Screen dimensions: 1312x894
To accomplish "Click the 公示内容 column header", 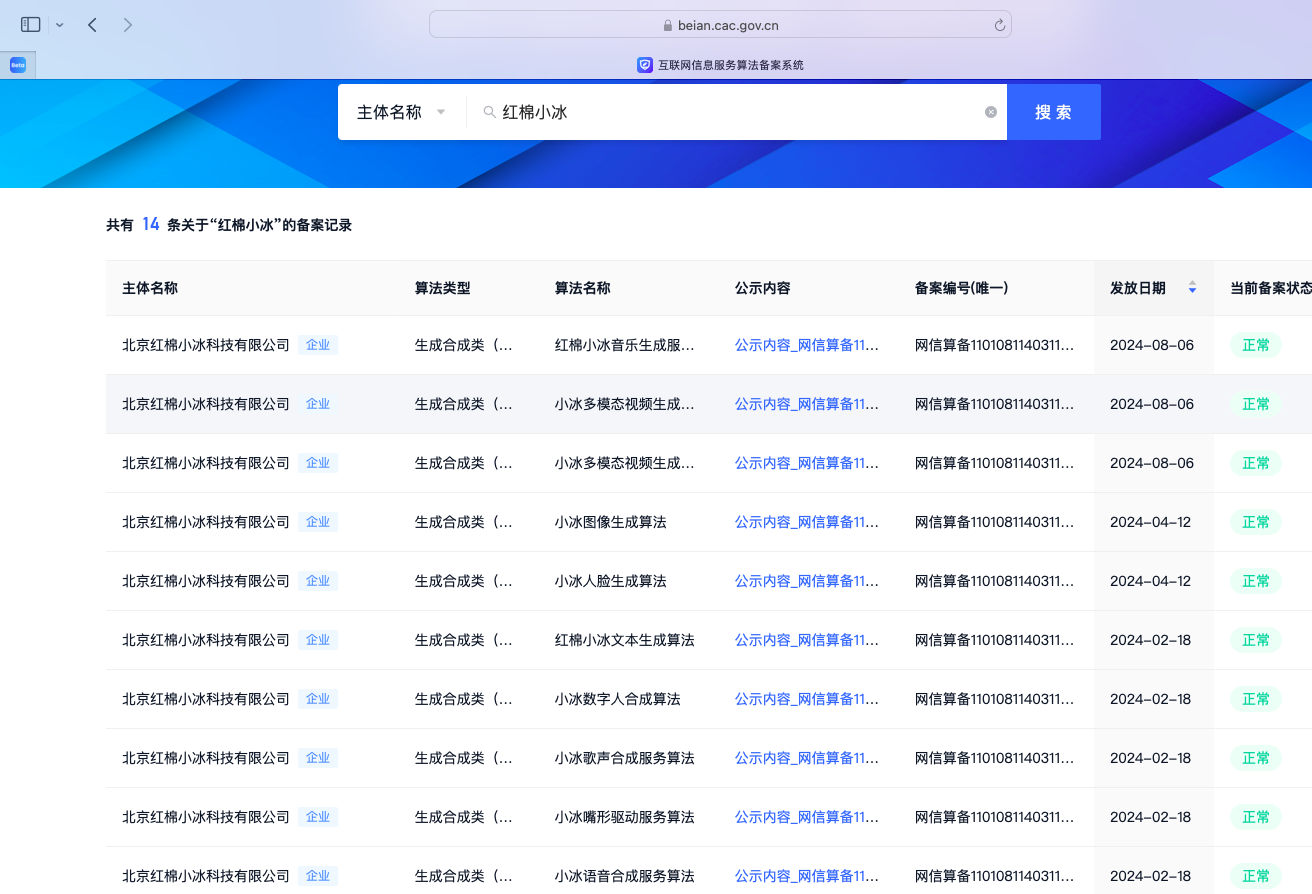I will pos(763,288).
